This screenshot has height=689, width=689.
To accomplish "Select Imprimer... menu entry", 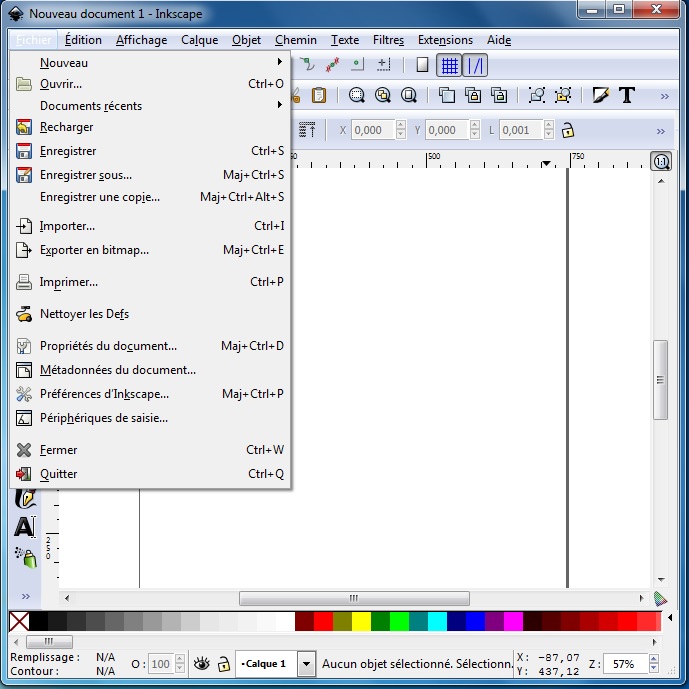I will click(150, 282).
